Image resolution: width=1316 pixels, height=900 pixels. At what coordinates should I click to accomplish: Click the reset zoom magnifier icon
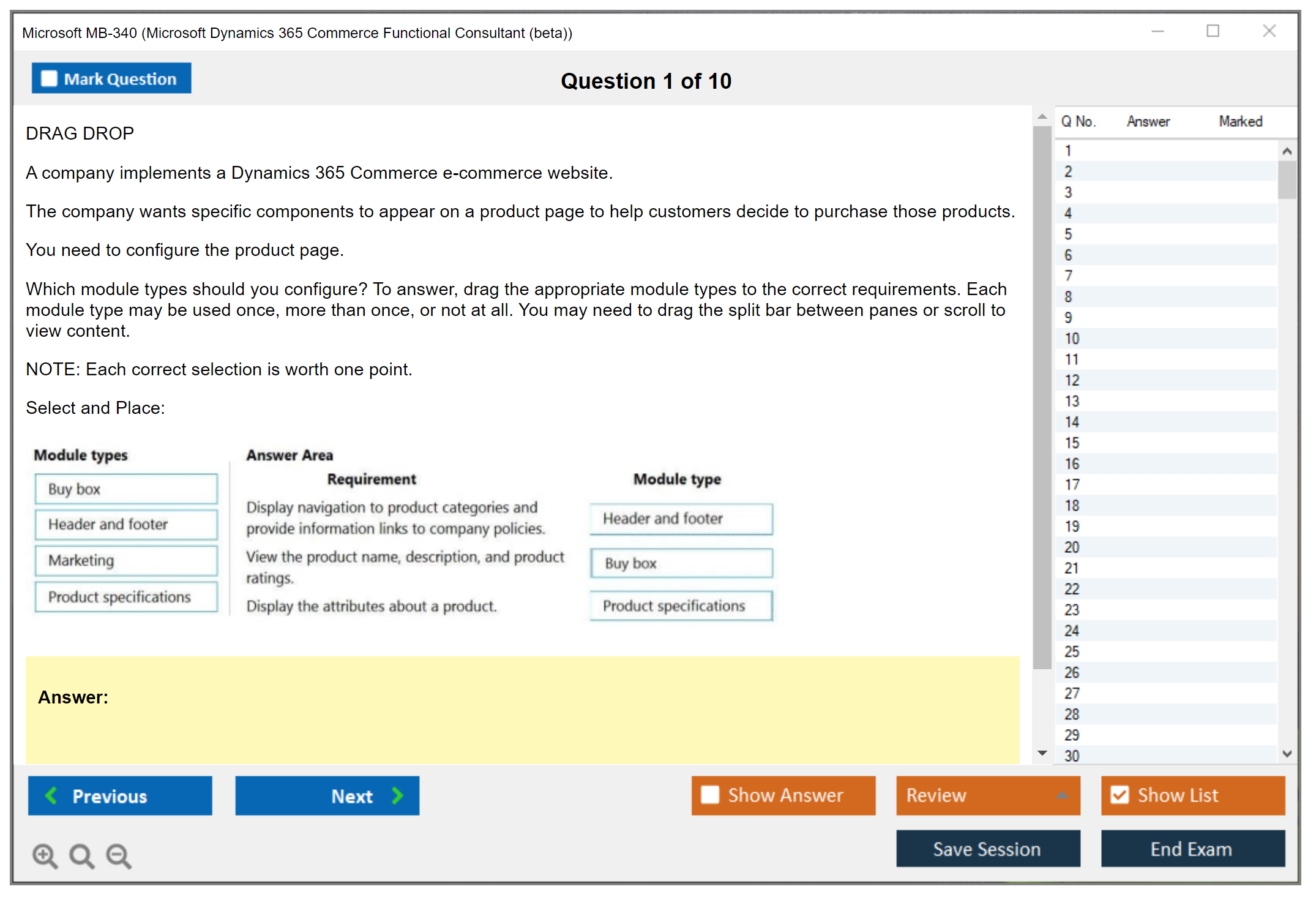pos(81,855)
